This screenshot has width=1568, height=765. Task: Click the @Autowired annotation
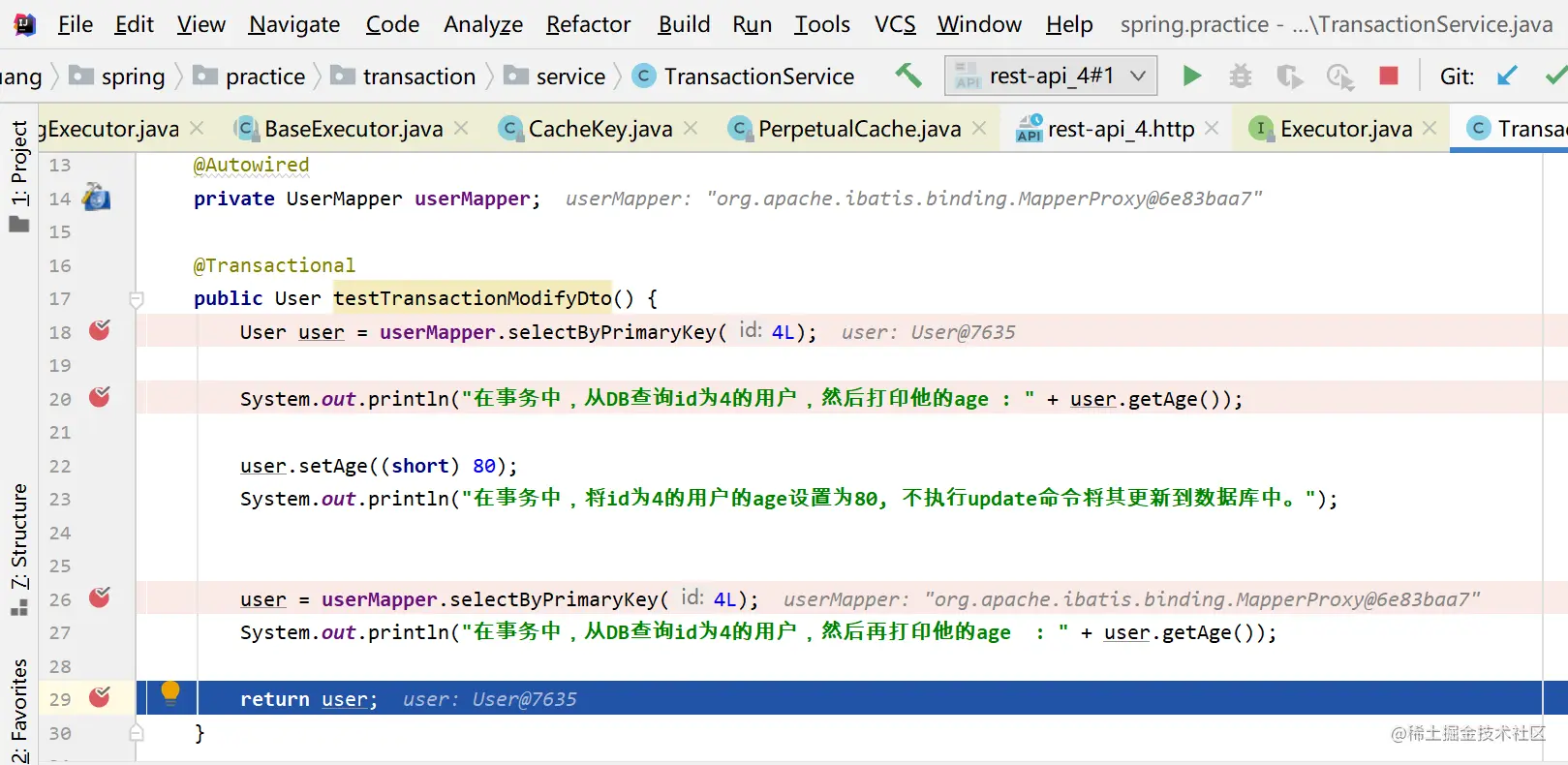tap(251, 165)
